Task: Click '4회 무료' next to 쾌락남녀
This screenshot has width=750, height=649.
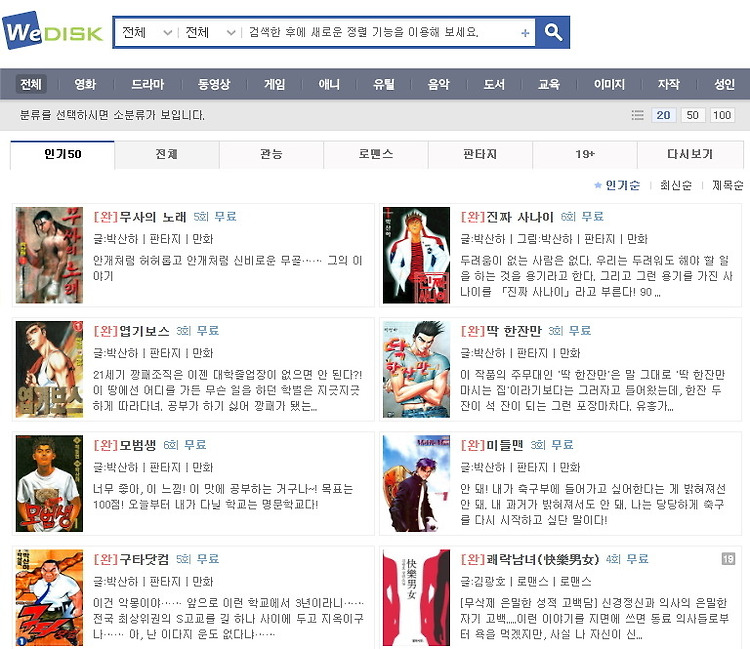Action: [x=627, y=559]
